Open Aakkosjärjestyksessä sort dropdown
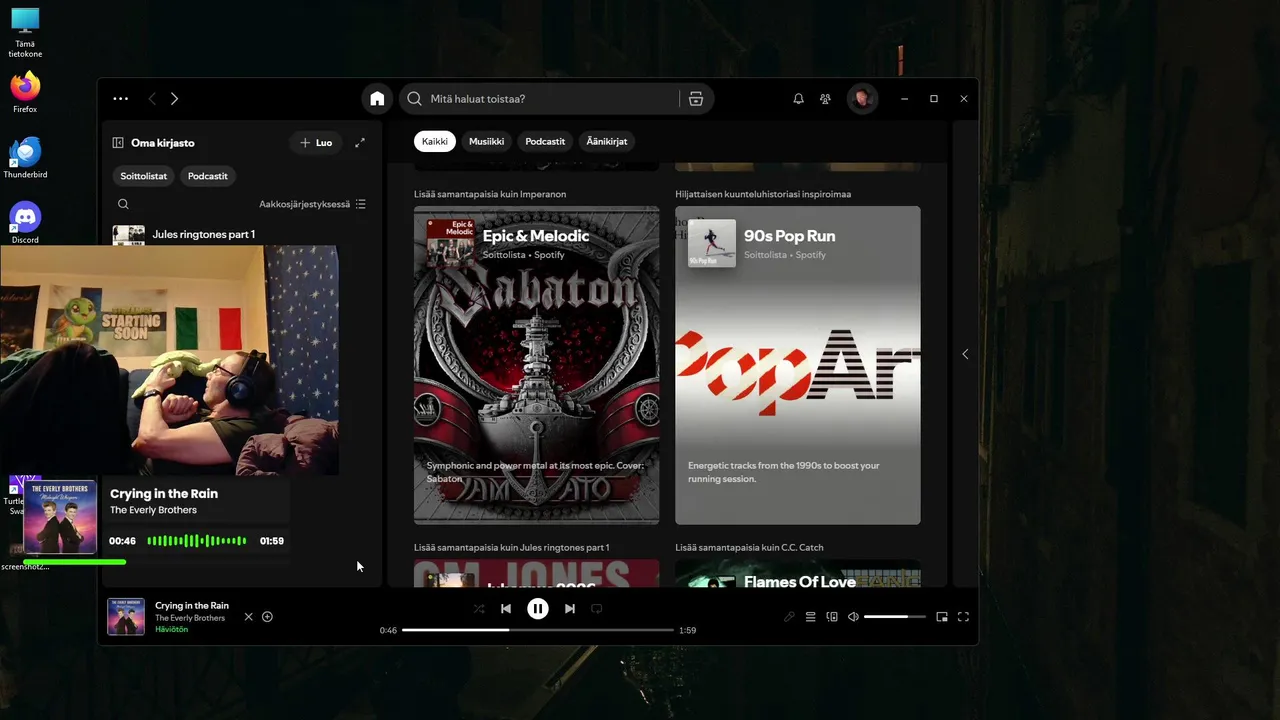Viewport: 1280px width, 720px height. pyautogui.click(x=312, y=204)
